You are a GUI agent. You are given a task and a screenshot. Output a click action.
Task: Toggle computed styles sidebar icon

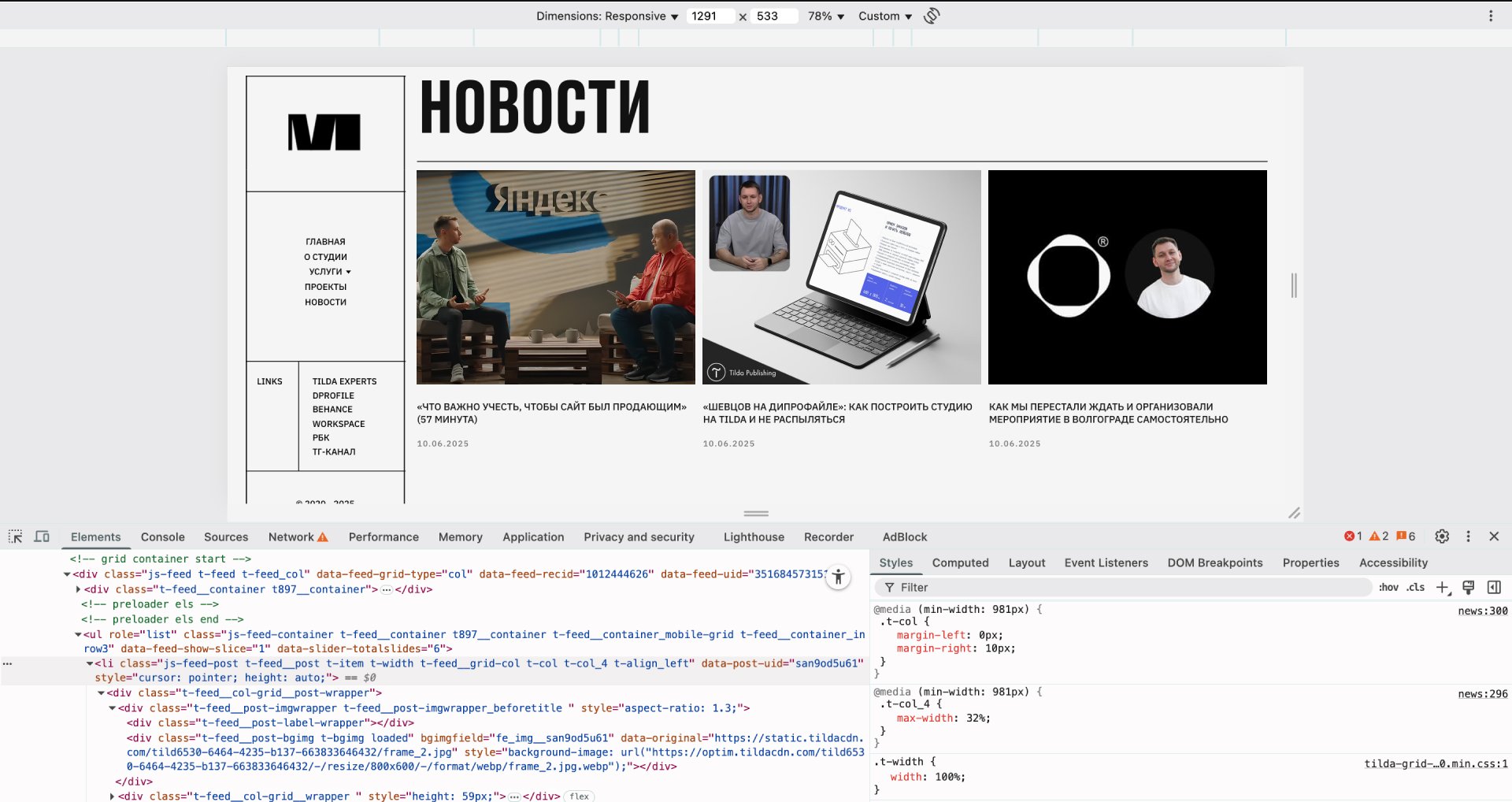coord(1494,588)
